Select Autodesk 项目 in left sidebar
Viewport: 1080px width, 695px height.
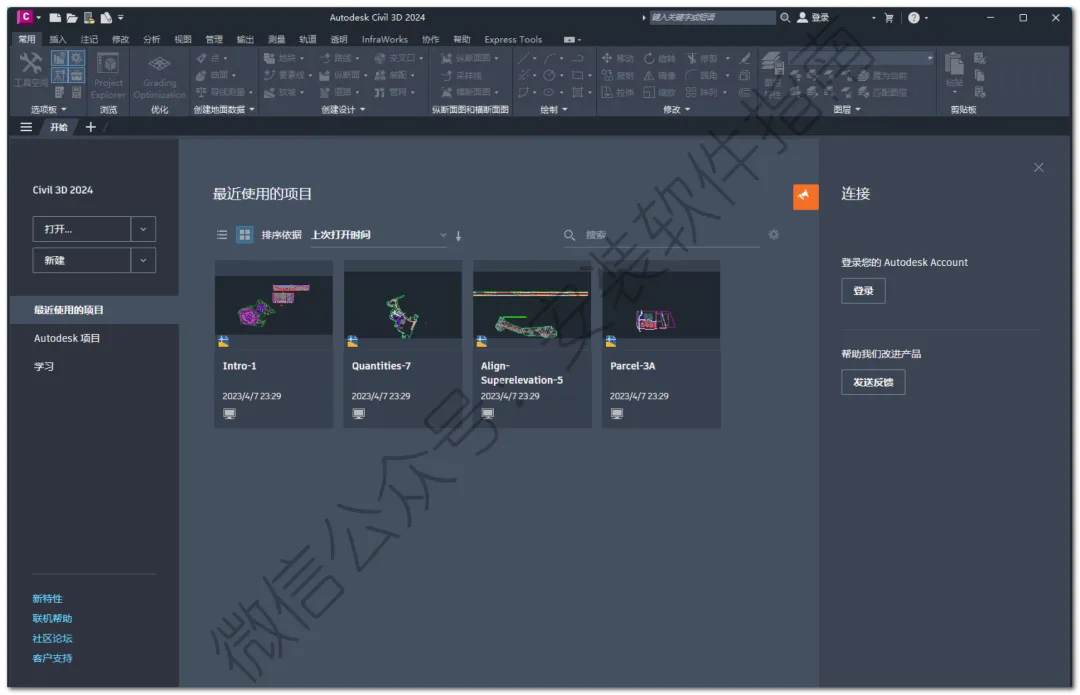tap(67, 338)
